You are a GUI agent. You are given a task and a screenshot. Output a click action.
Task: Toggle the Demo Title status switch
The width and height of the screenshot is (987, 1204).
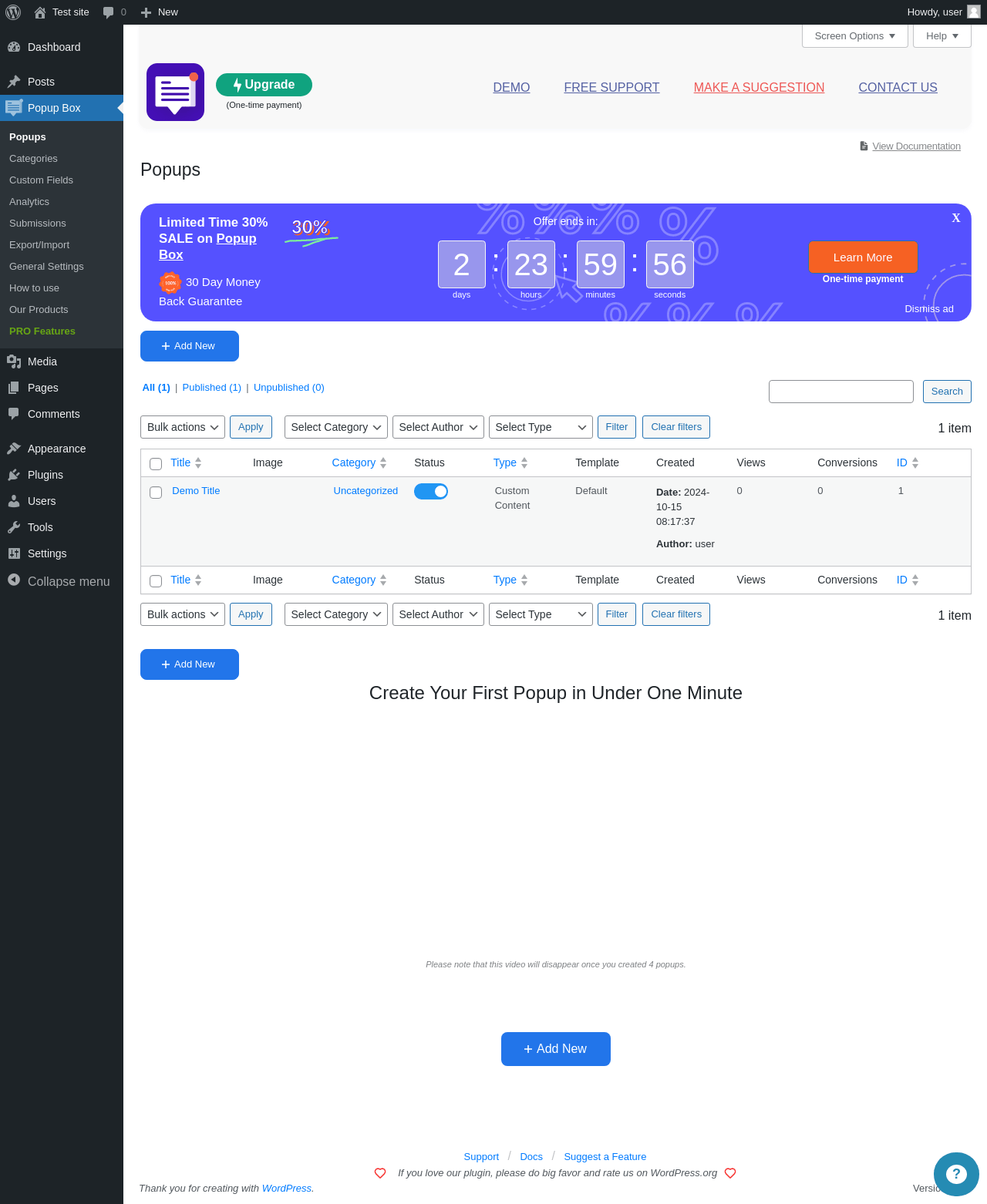click(431, 491)
